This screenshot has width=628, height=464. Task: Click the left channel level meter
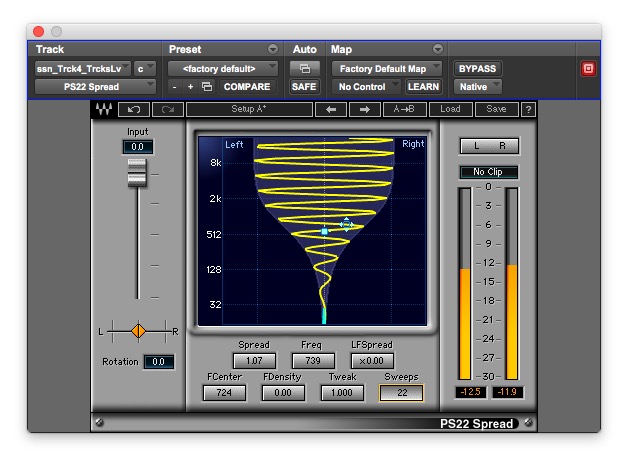coord(465,283)
